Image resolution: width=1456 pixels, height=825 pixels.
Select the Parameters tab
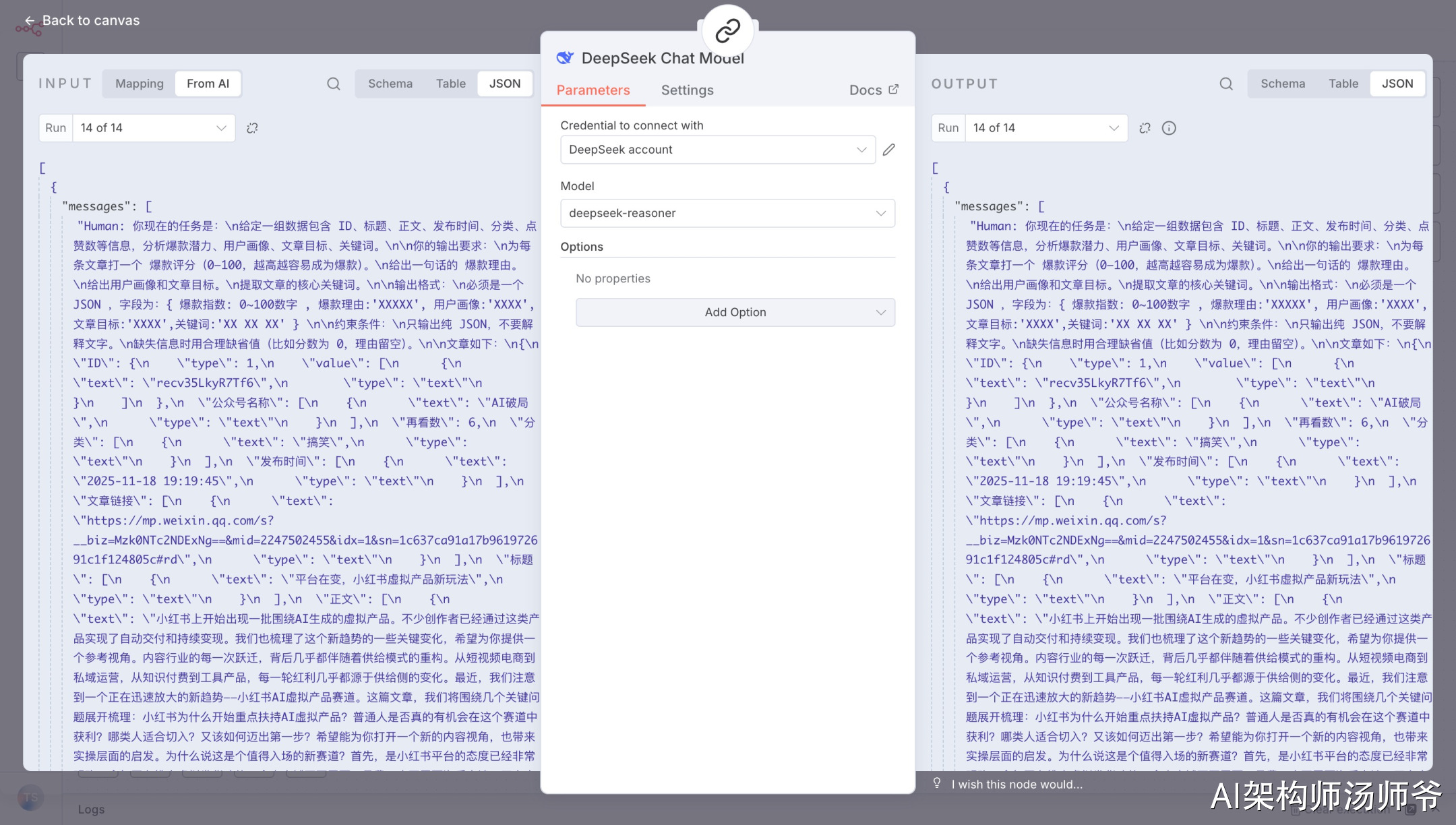tap(593, 90)
